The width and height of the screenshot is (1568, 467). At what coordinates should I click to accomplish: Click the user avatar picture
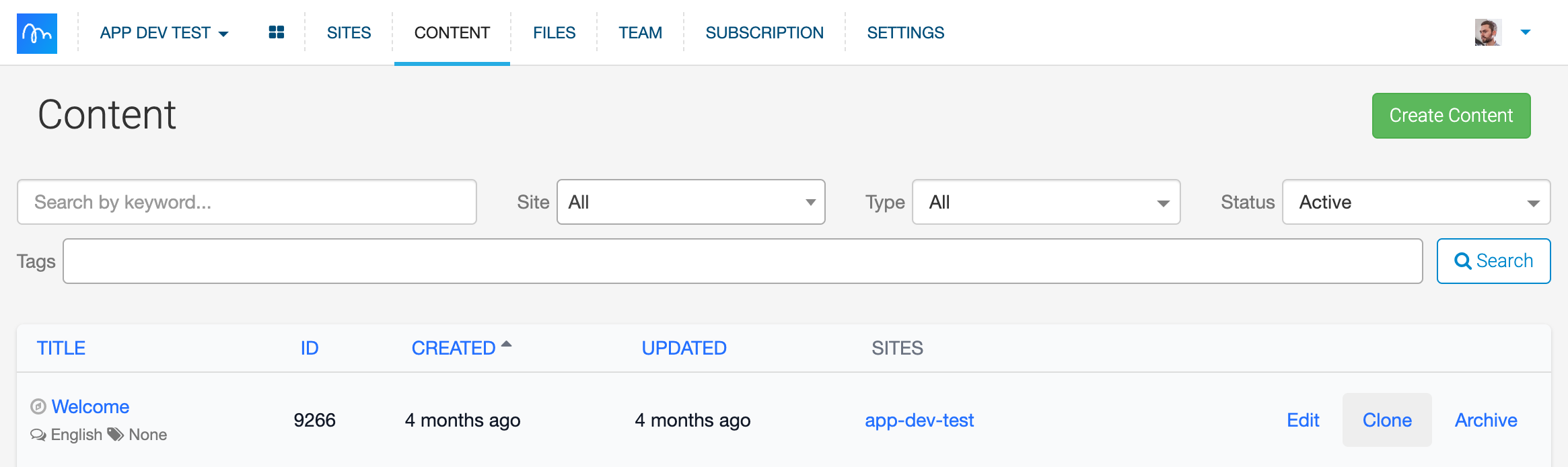[1487, 32]
